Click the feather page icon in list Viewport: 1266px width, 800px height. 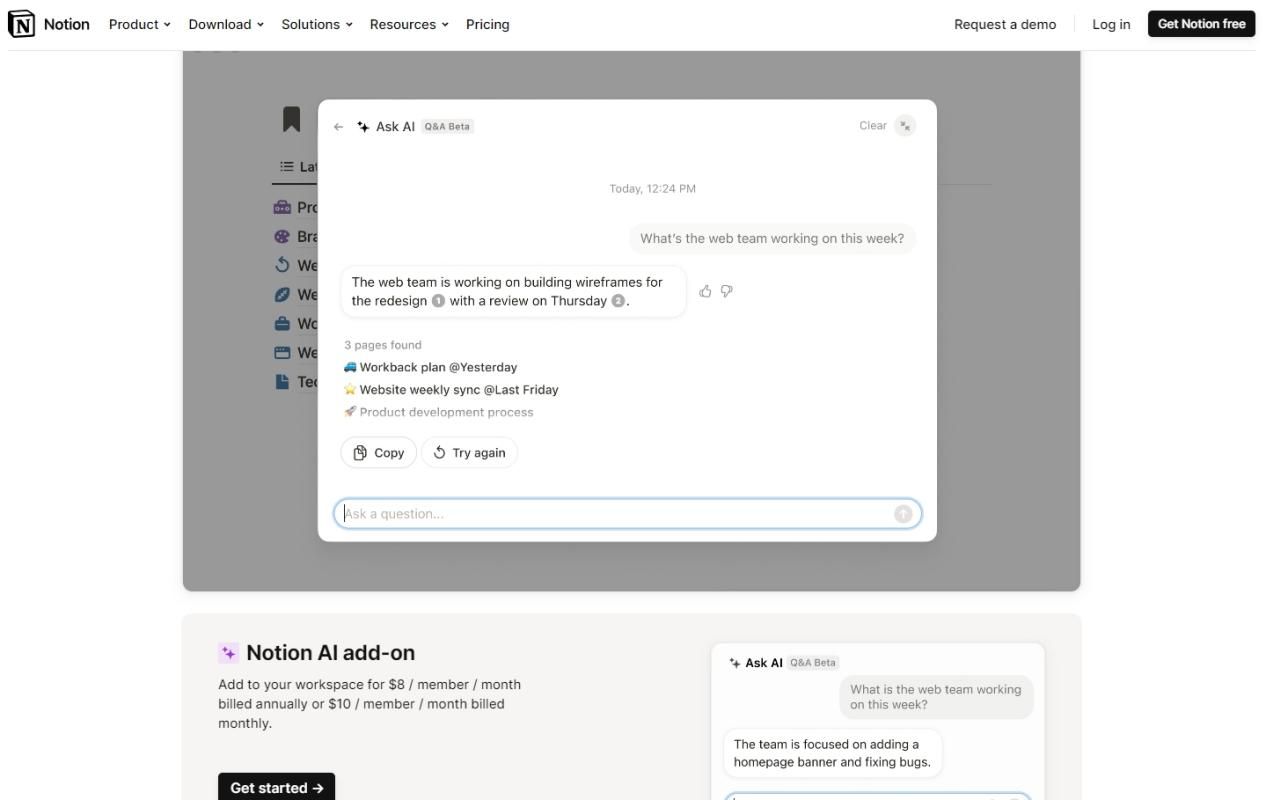282,295
